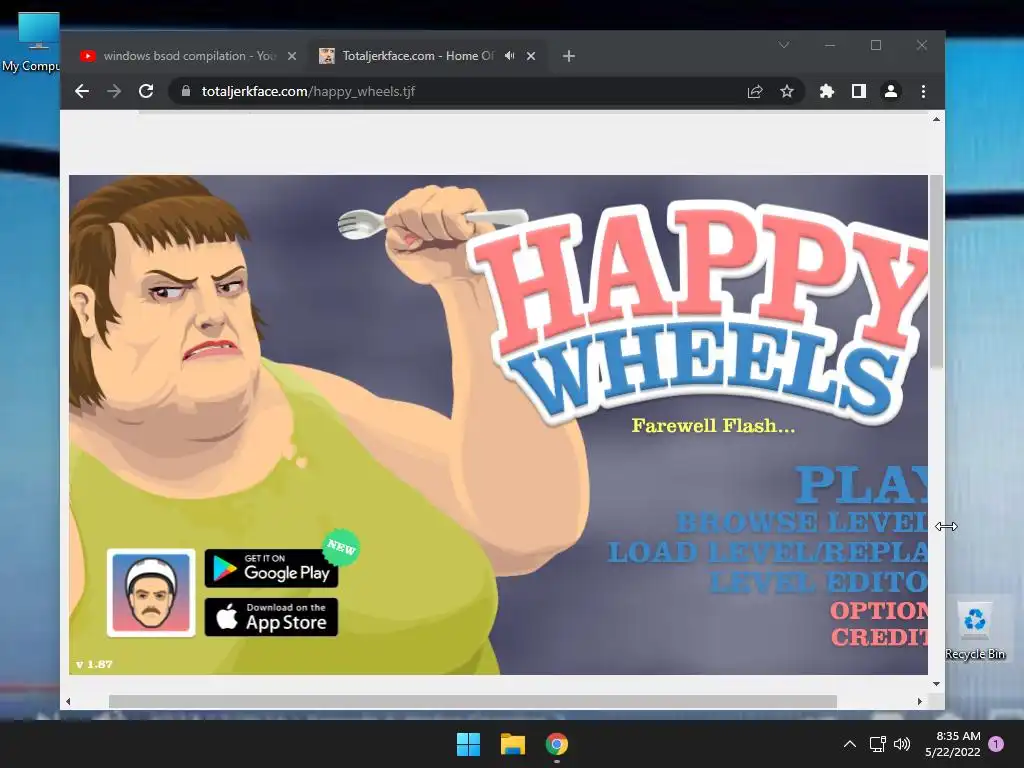Viewport: 1024px width, 768px height.
Task: Open the Chrome extensions puzzle icon
Action: (x=827, y=91)
